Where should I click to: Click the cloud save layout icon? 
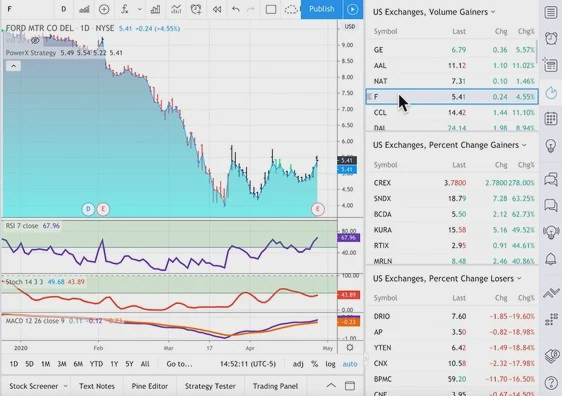291,9
